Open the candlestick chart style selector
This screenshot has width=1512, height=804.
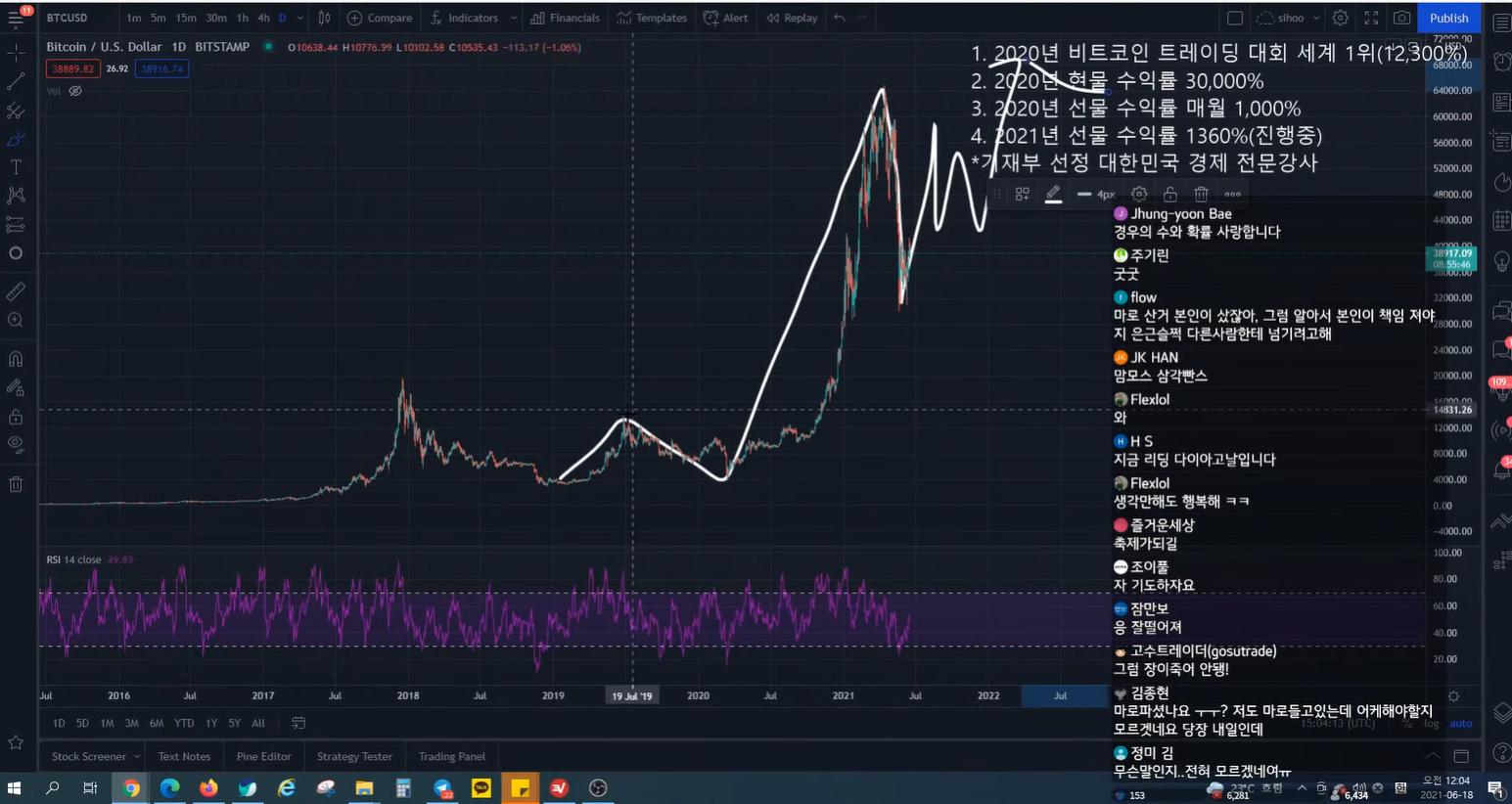(324, 18)
